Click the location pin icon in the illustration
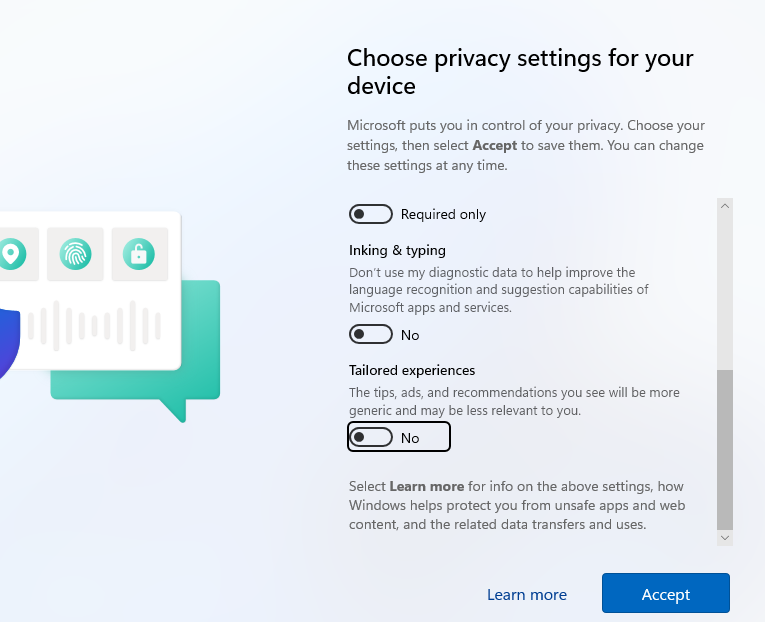 (11, 253)
